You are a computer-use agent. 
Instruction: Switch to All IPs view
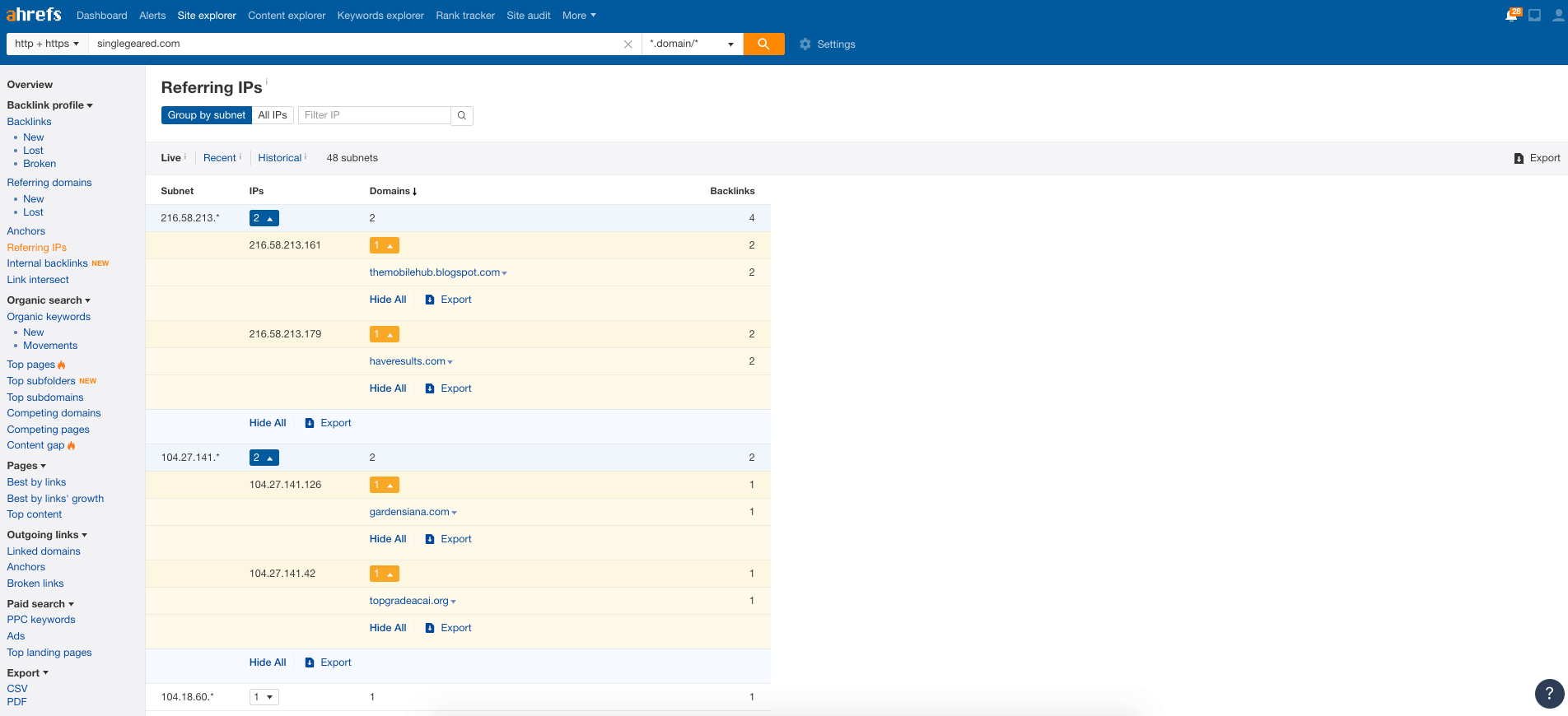point(273,115)
